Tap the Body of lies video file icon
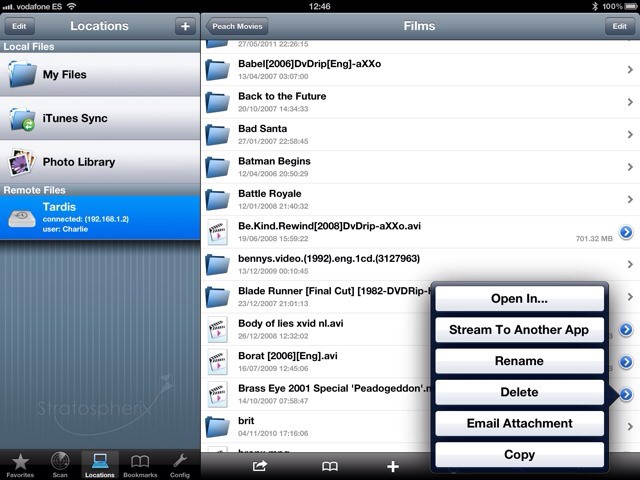640x480 pixels. [x=217, y=329]
